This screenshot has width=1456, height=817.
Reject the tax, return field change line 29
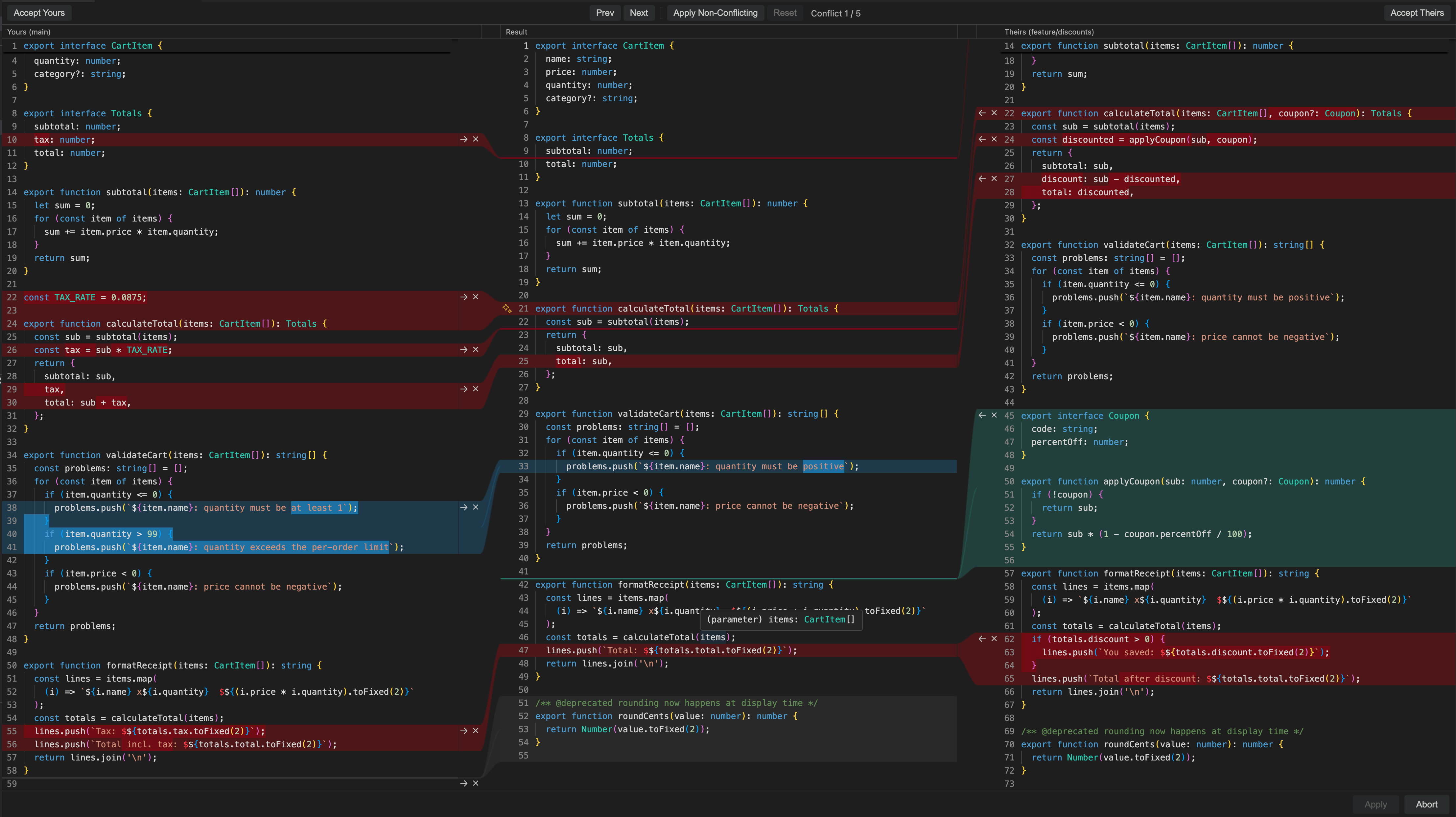point(476,389)
